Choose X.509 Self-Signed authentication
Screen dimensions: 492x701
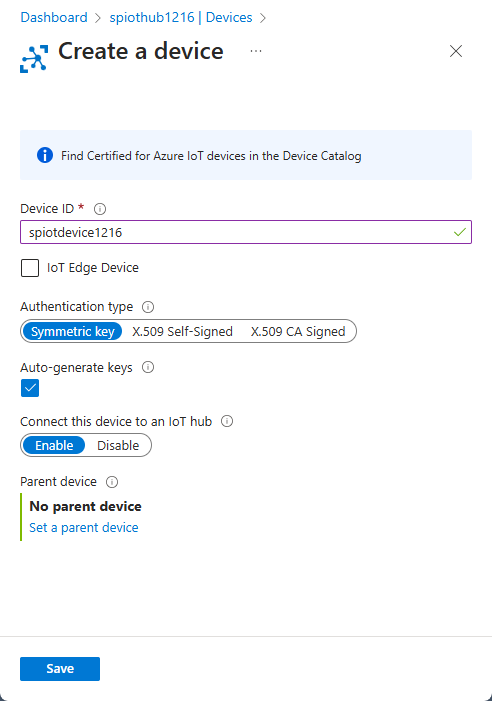click(x=182, y=331)
